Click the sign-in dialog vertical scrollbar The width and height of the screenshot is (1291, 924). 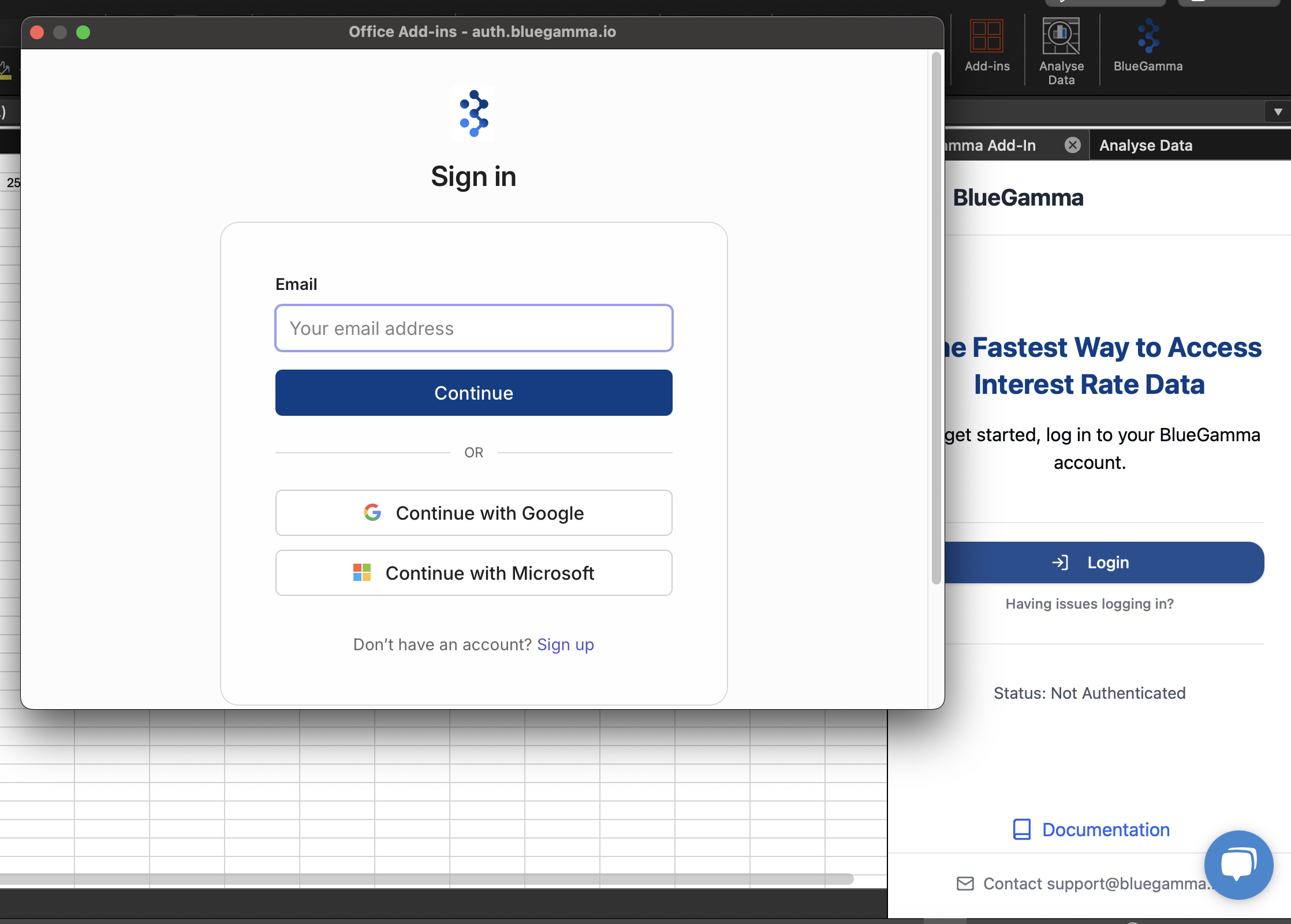[x=936, y=318]
